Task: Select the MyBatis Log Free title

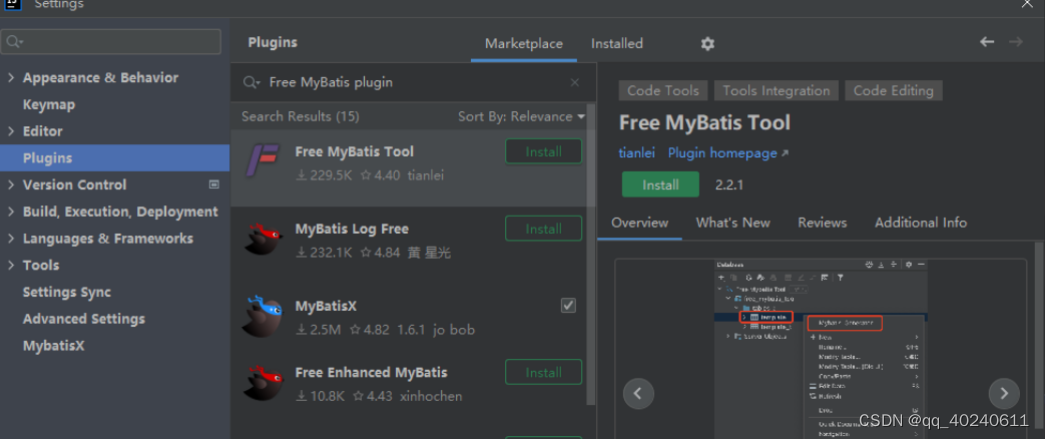Action: (x=352, y=228)
